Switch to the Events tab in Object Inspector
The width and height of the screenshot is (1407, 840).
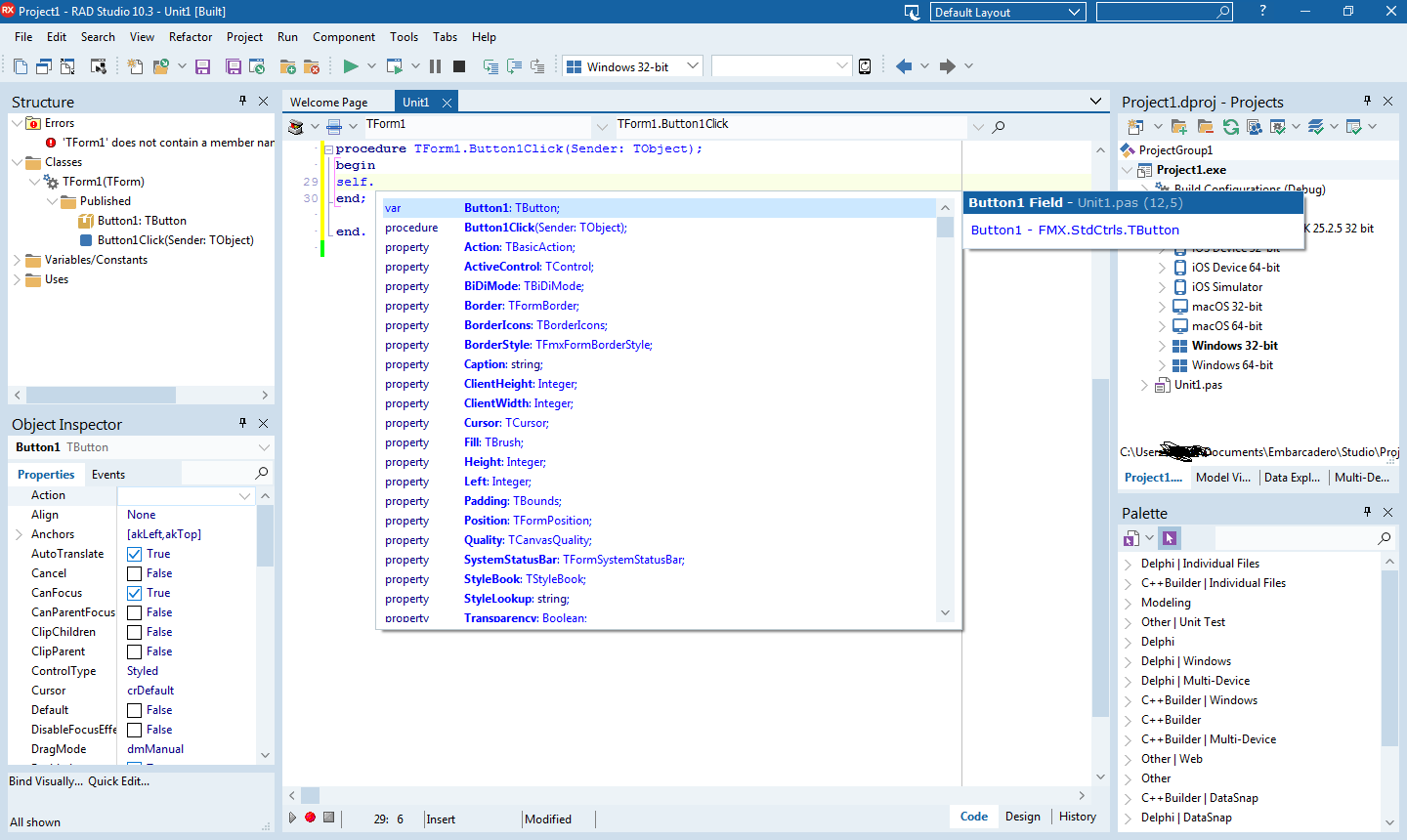click(x=108, y=475)
